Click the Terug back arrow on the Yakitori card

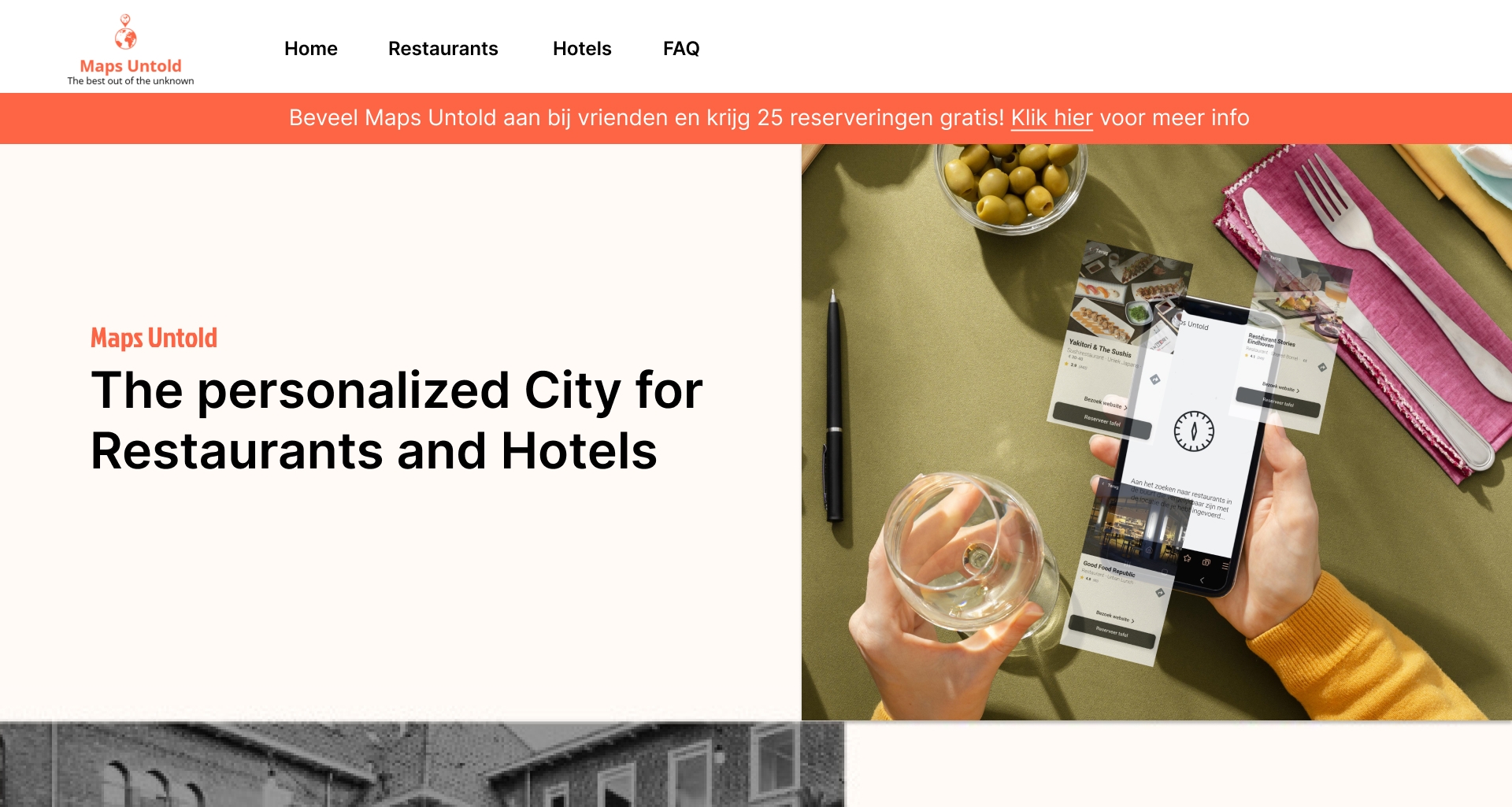[1090, 250]
